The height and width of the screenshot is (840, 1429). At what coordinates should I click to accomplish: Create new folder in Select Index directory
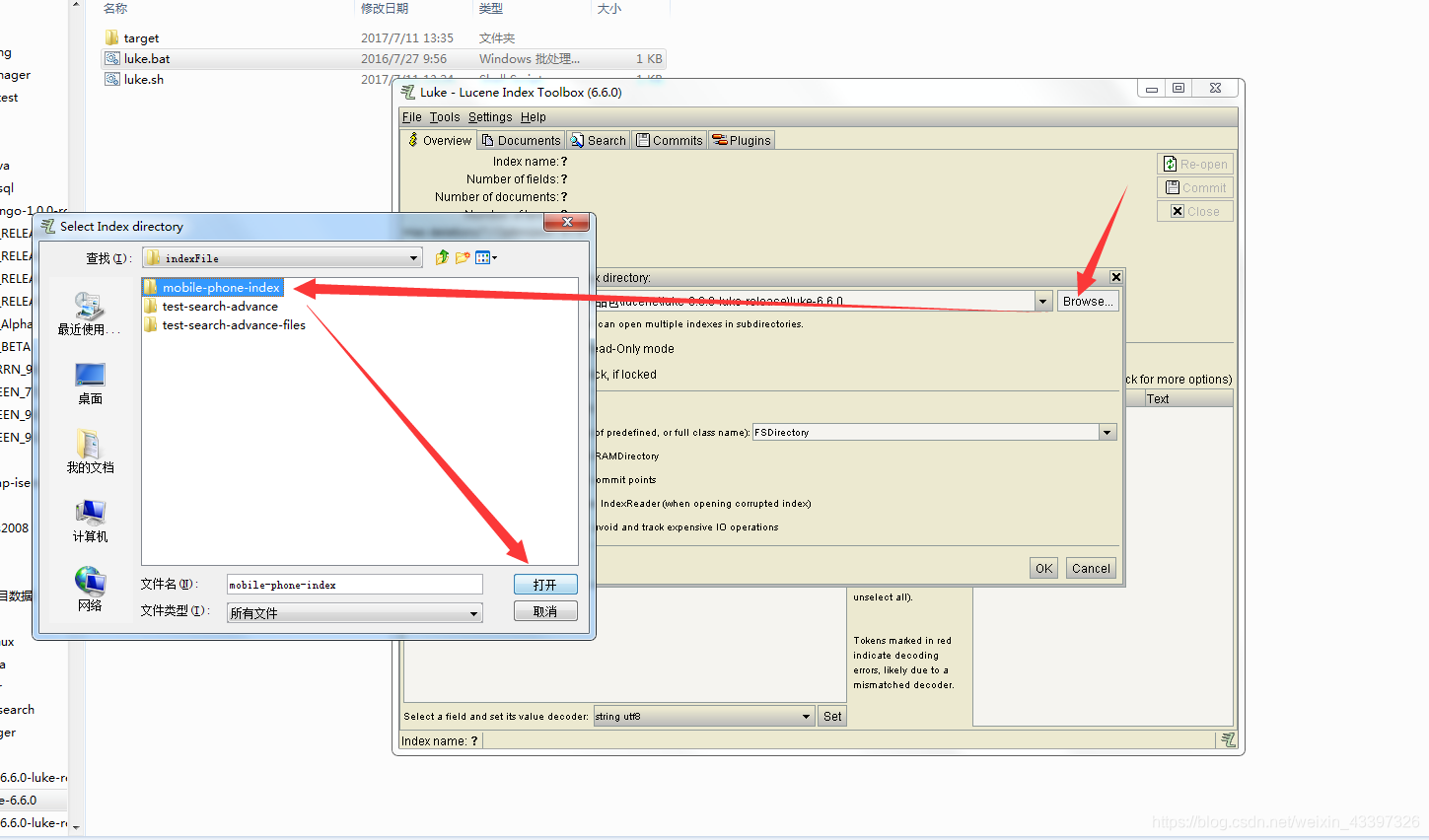[463, 257]
